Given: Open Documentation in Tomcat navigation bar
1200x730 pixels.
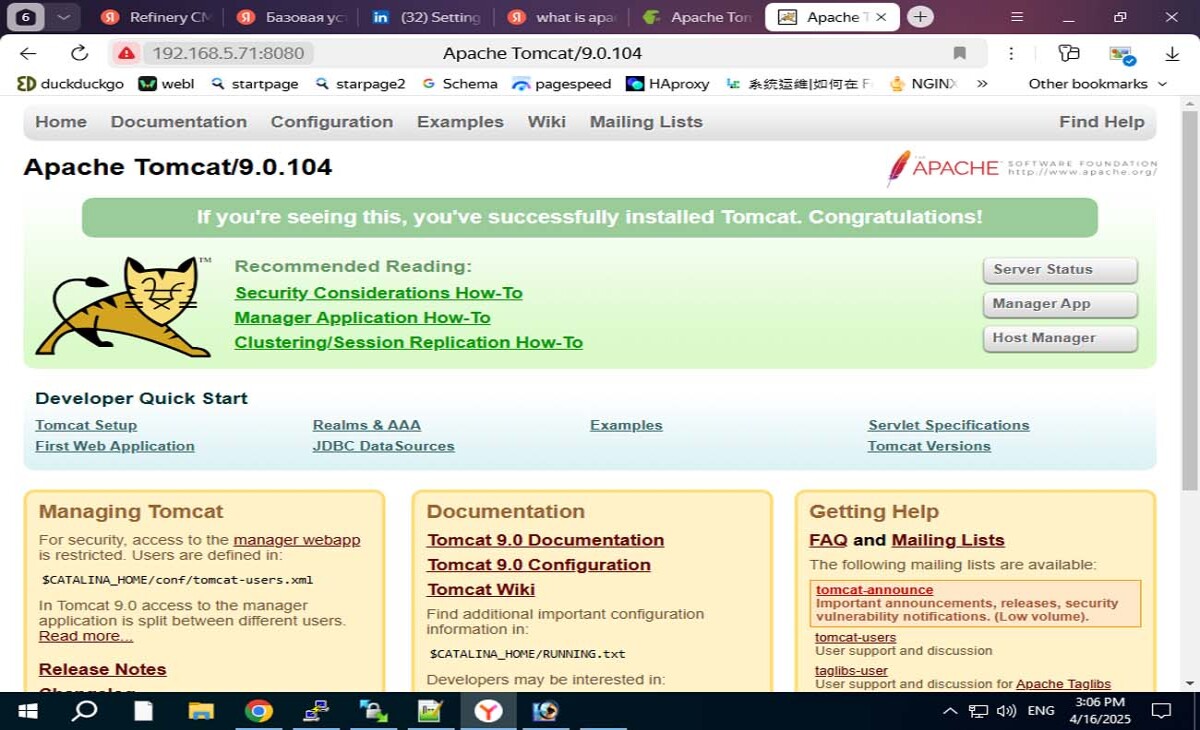Looking at the screenshot, I should click(179, 122).
